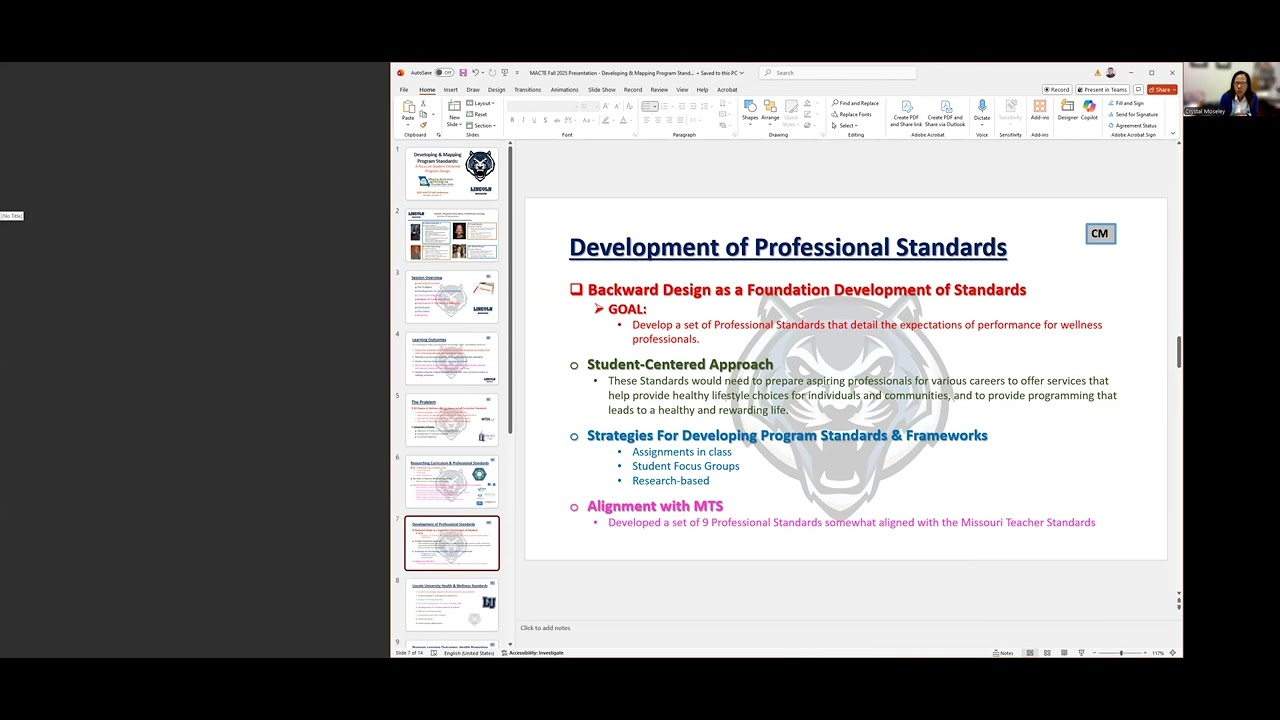The image size is (1280, 720).
Task: Toggle text shadow
Action: (x=544, y=120)
